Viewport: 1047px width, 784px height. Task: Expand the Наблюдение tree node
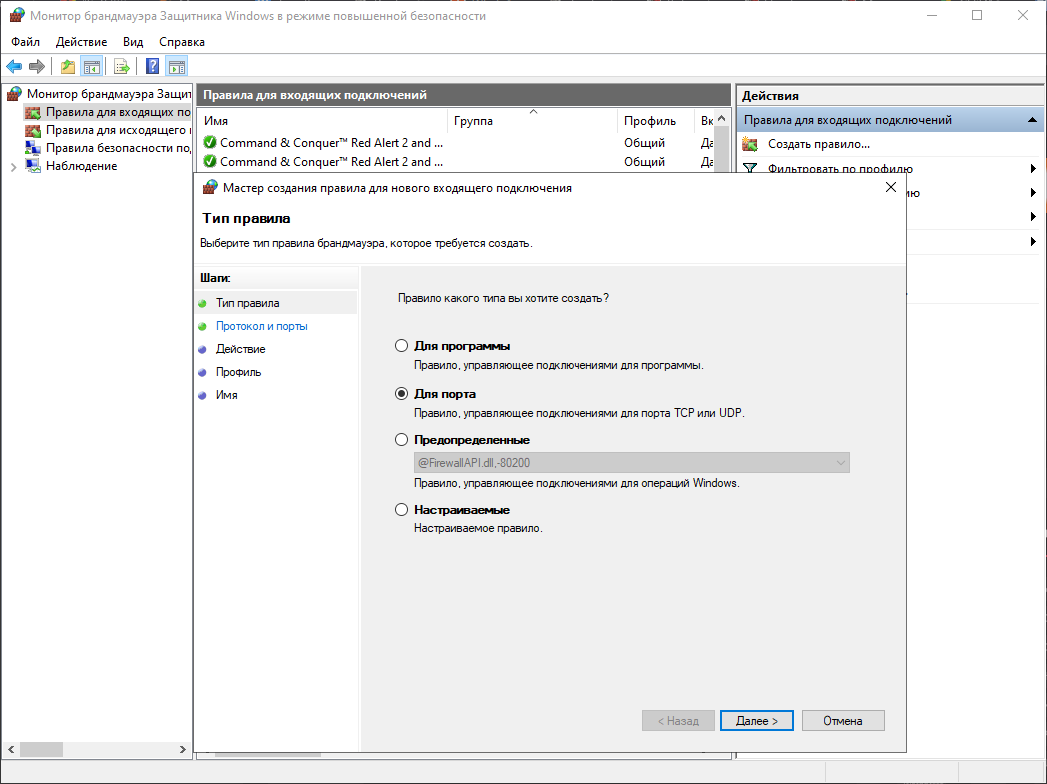click(13, 166)
